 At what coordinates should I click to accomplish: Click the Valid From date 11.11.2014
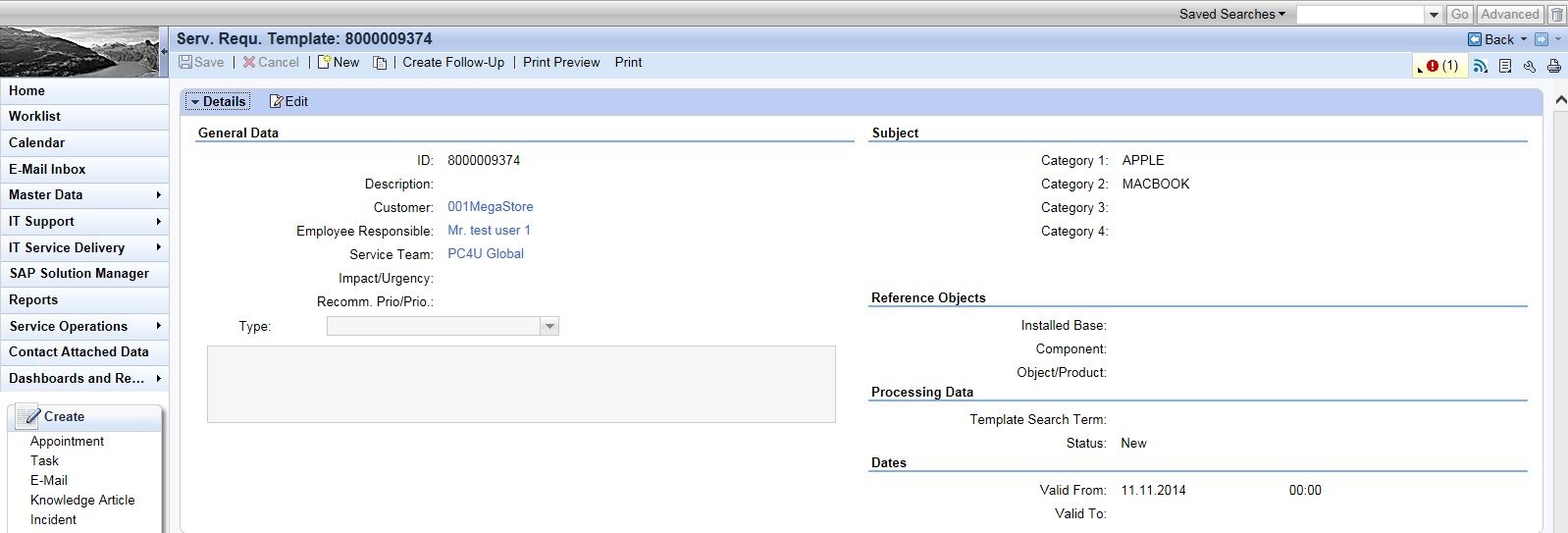coord(1153,490)
